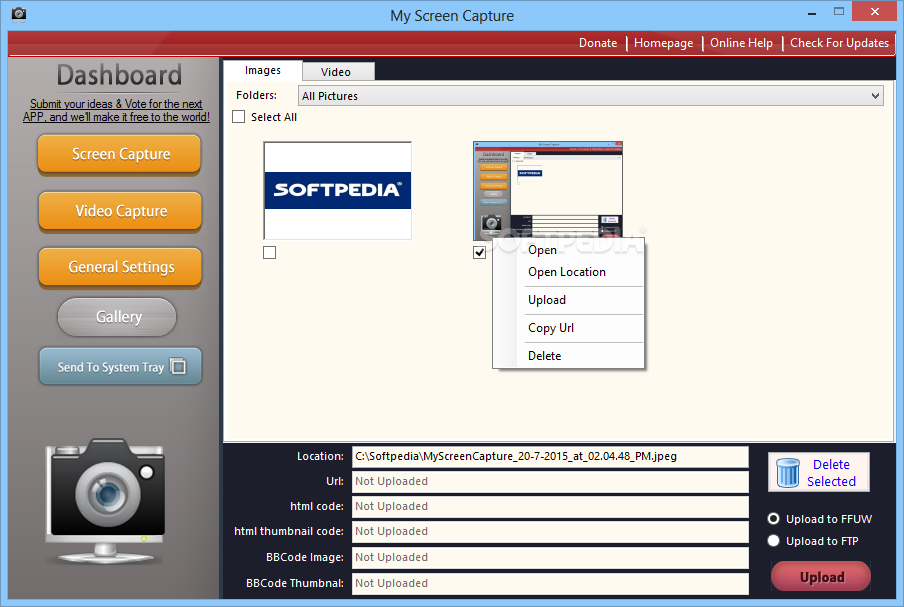Viewport: 904px width, 607px height.
Task: Click Check For Updates
Action: (839, 43)
